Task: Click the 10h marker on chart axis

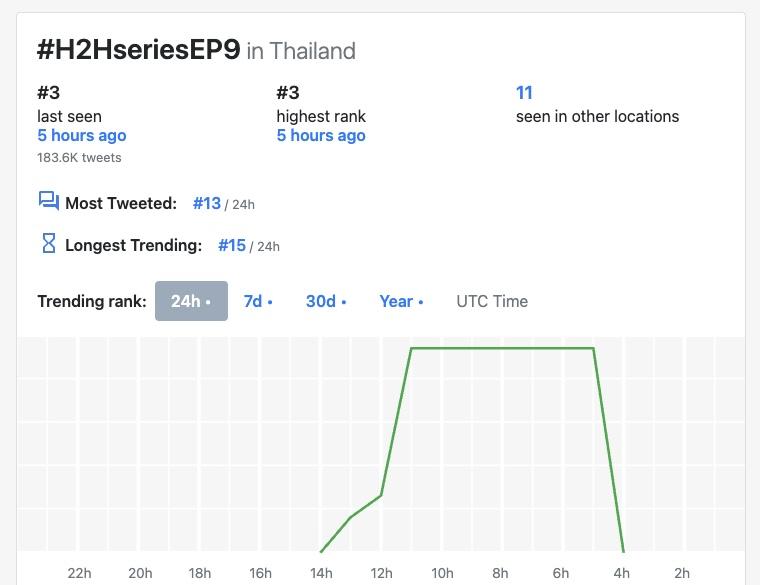Action: 441,573
